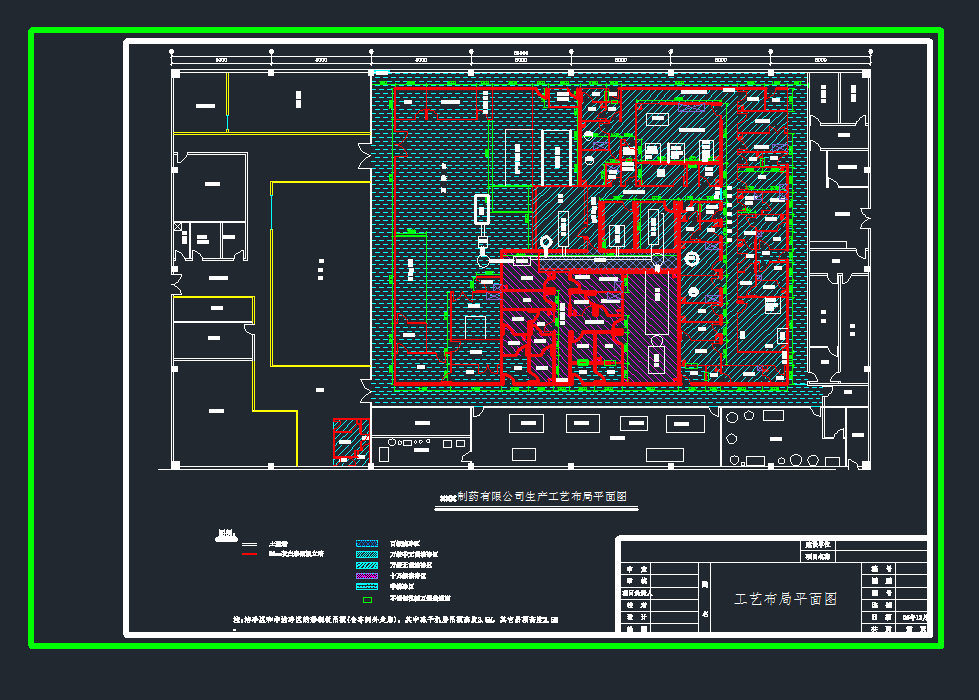This screenshot has width=979, height=700.
Task: Select the green rectangle outline legend symbol
Action: [366, 600]
